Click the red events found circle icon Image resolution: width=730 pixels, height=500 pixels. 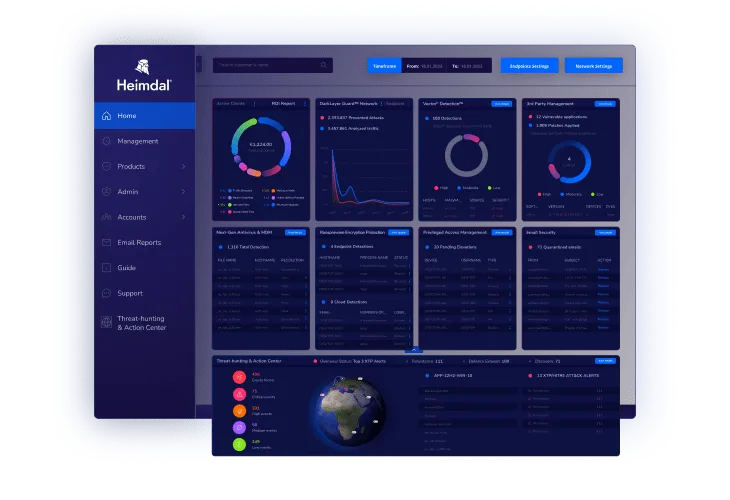tap(239, 377)
